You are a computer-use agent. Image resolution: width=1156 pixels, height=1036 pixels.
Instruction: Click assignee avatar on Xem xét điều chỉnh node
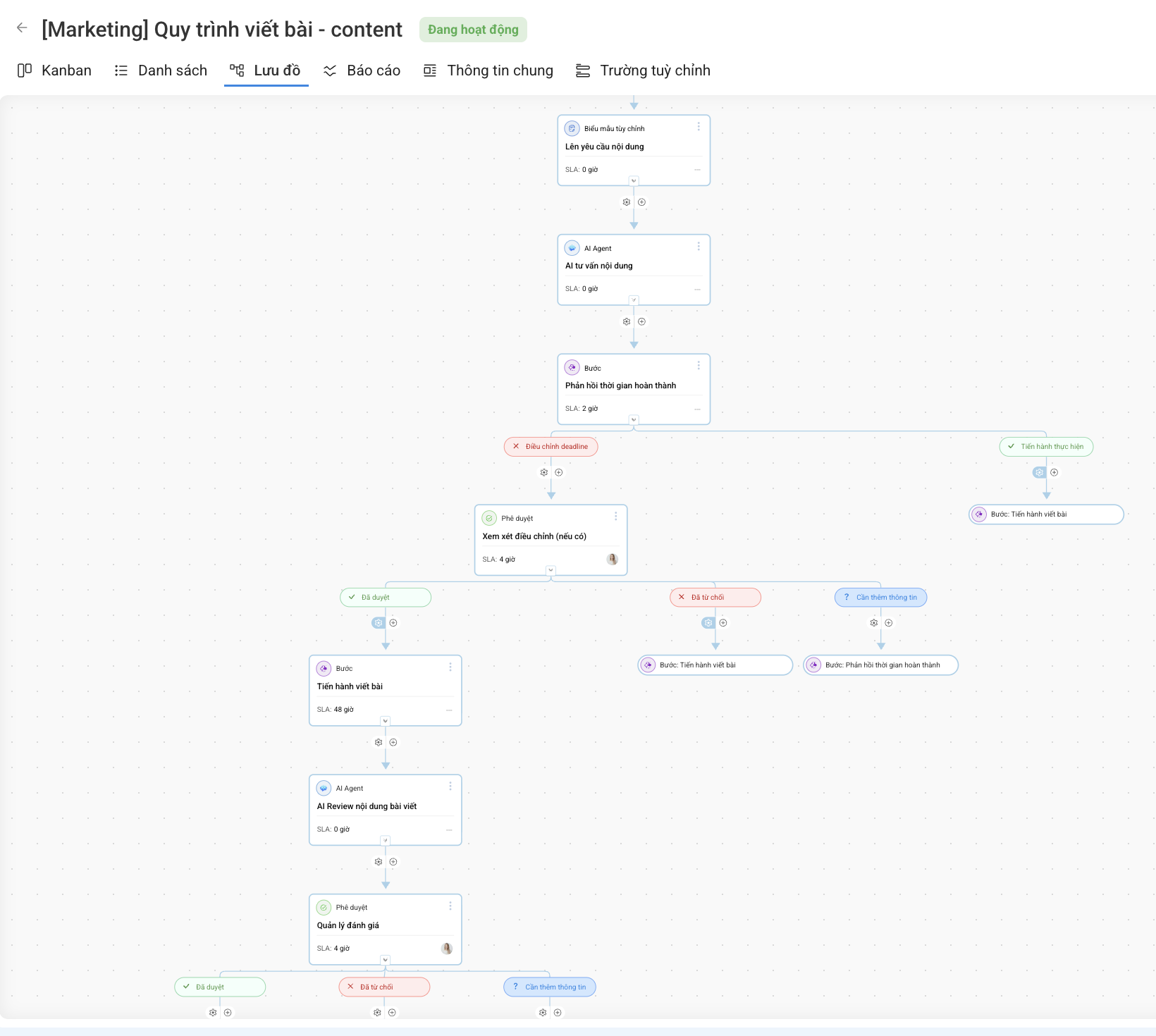click(x=613, y=560)
